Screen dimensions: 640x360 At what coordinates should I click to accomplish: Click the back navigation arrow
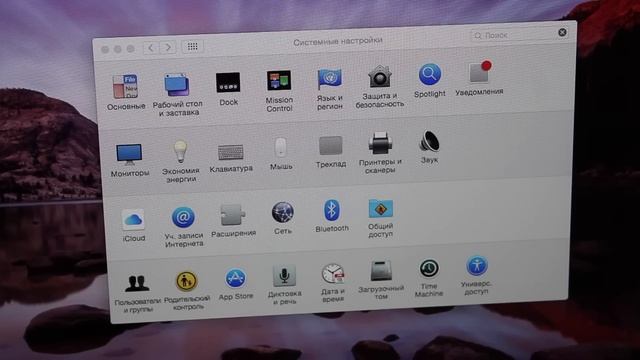point(151,48)
